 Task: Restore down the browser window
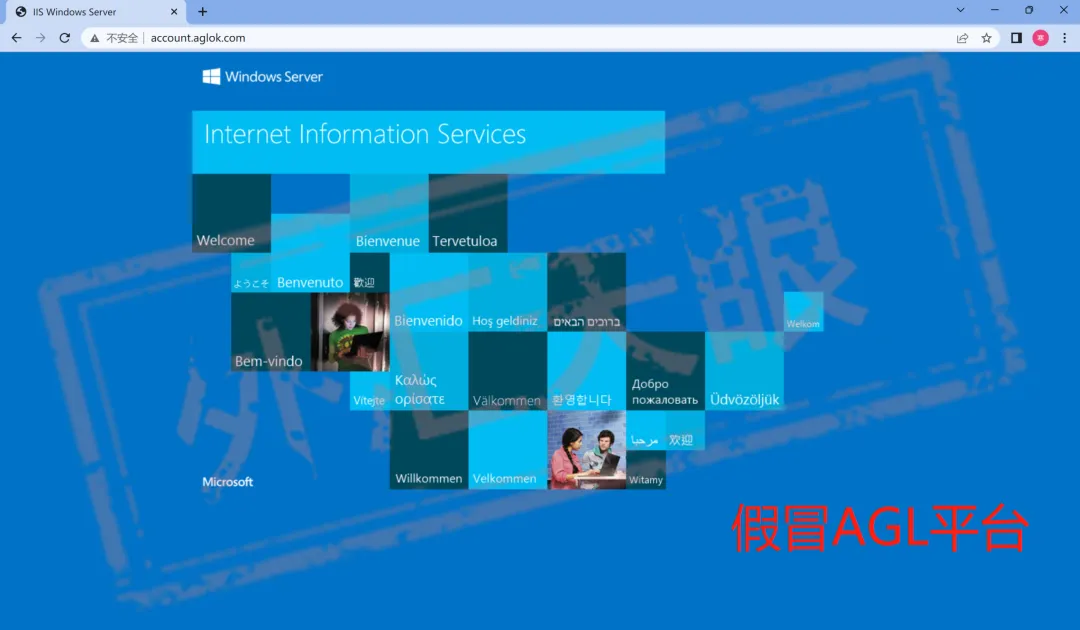coord(1029,10)
